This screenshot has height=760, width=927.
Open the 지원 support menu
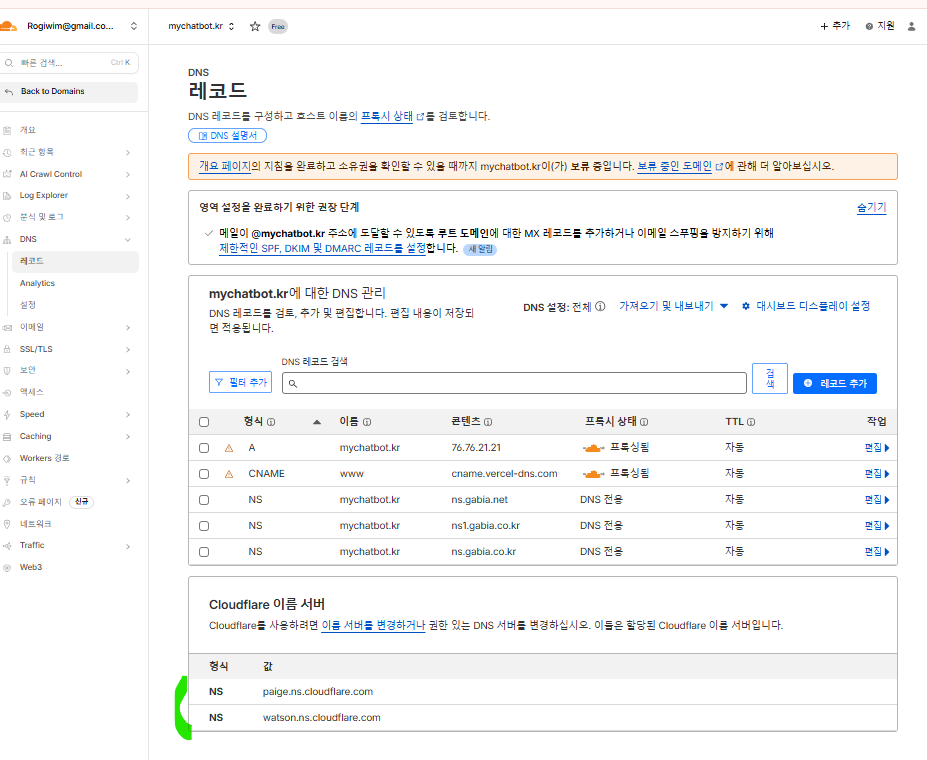click(x=880, y=26)
